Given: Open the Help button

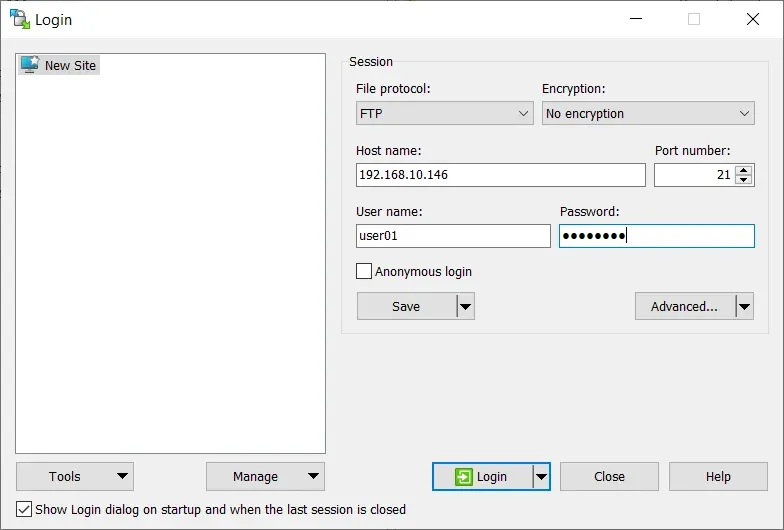Looking at the screenshot, I should click(718, 476).
